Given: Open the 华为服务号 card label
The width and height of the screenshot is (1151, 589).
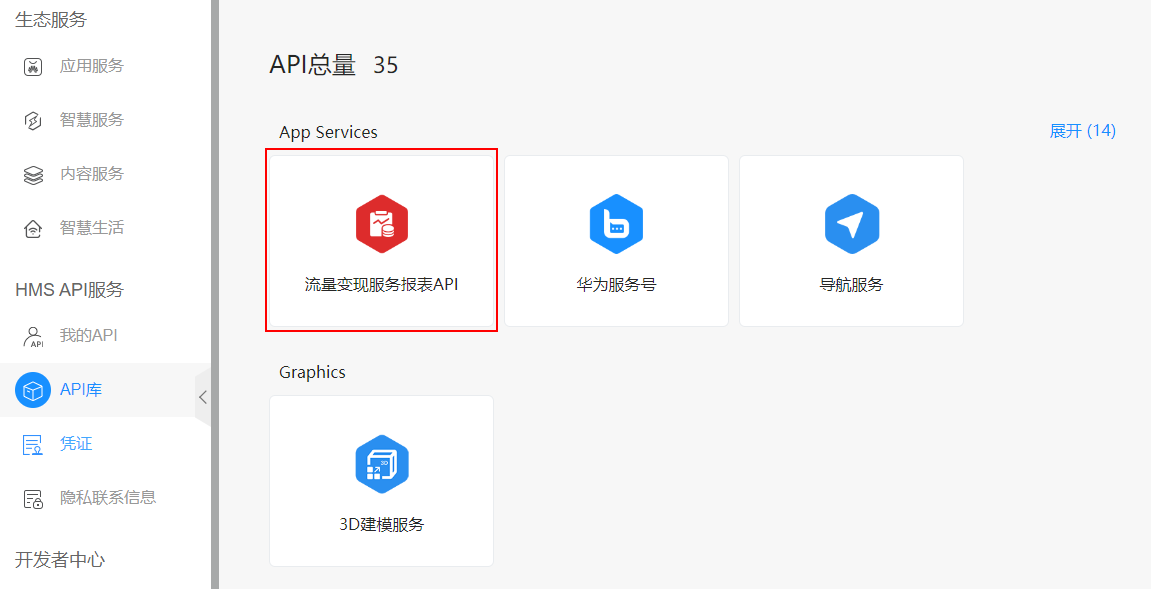Looking at the screenshot, I should click(617, 285).
